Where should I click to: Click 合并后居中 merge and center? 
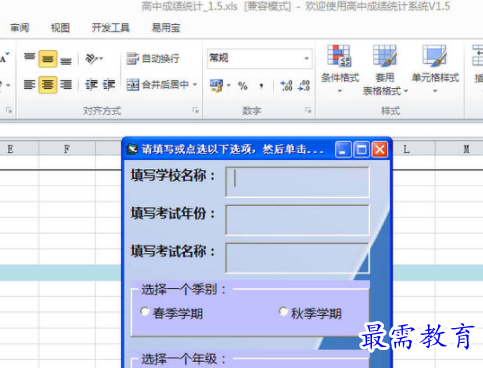coord(157,85)
